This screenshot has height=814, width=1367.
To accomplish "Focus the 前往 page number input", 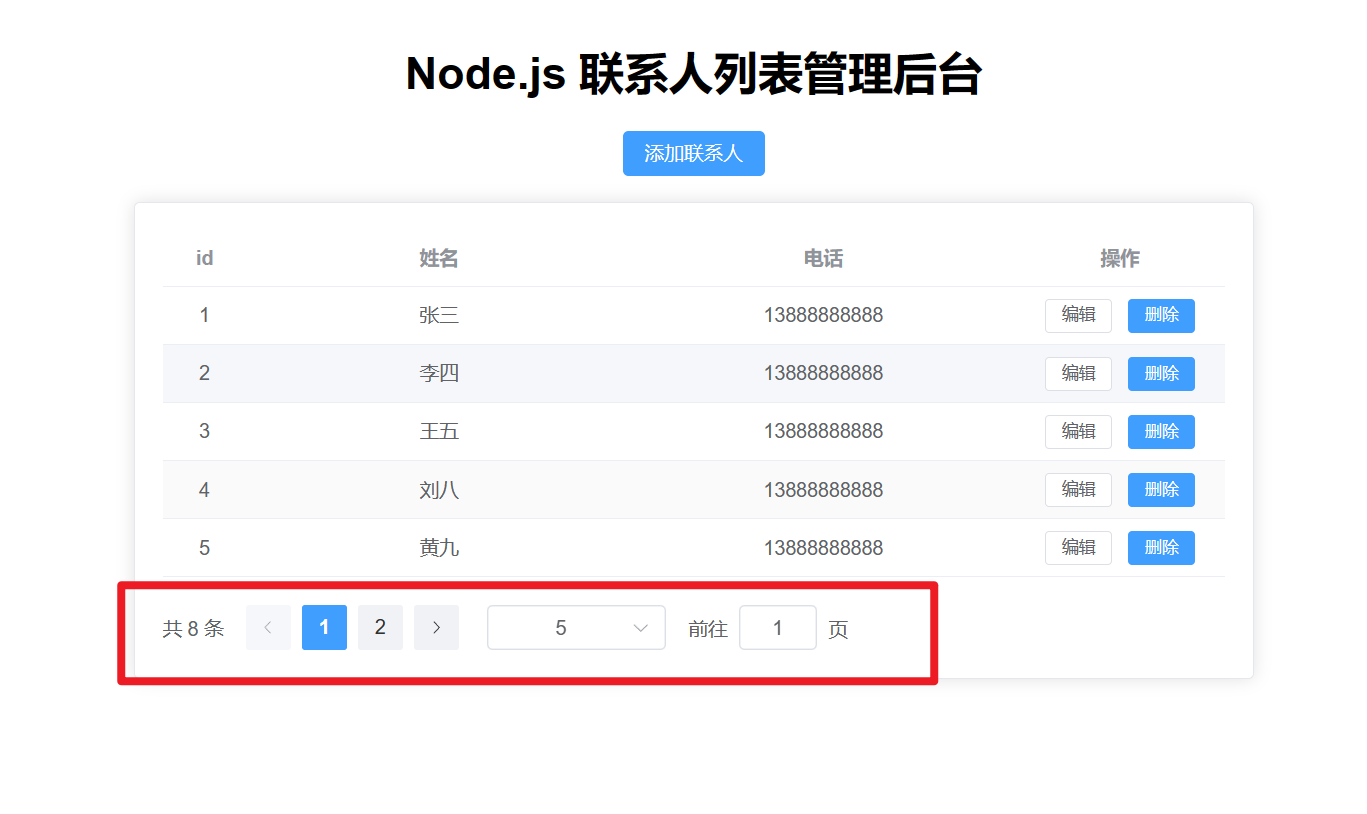I will click(778, 627).
